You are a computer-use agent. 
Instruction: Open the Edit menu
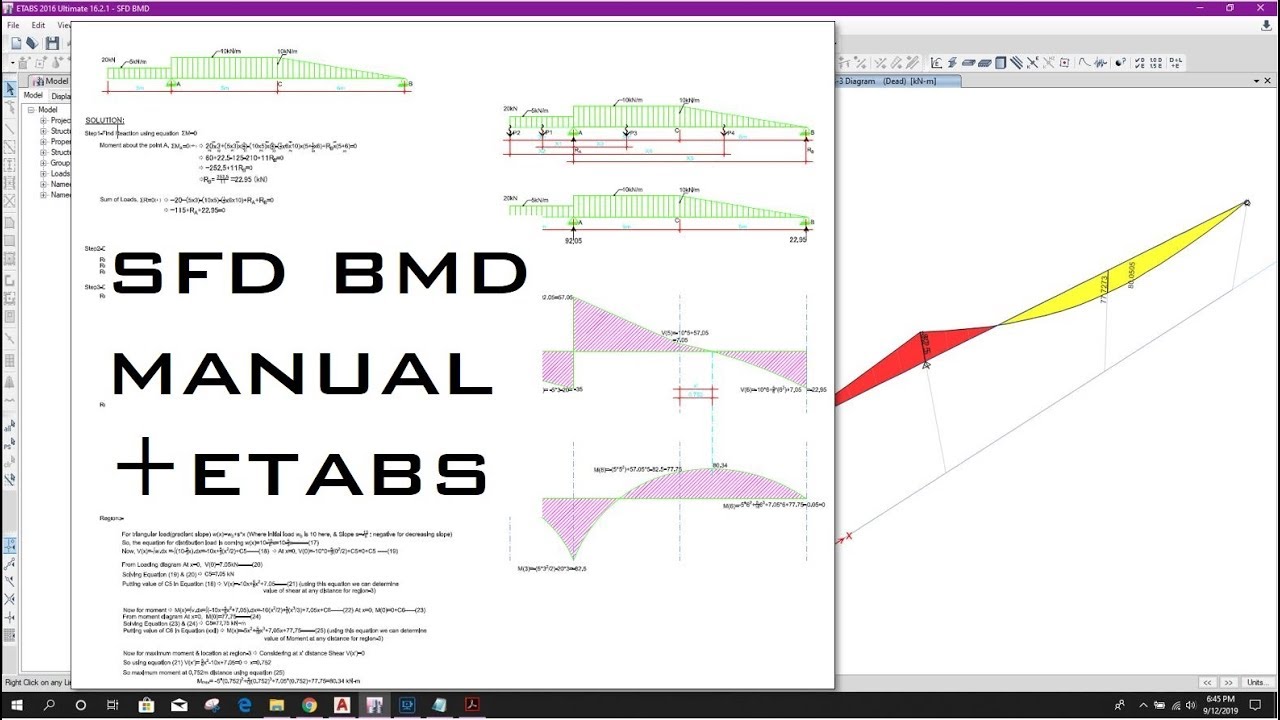38,25
